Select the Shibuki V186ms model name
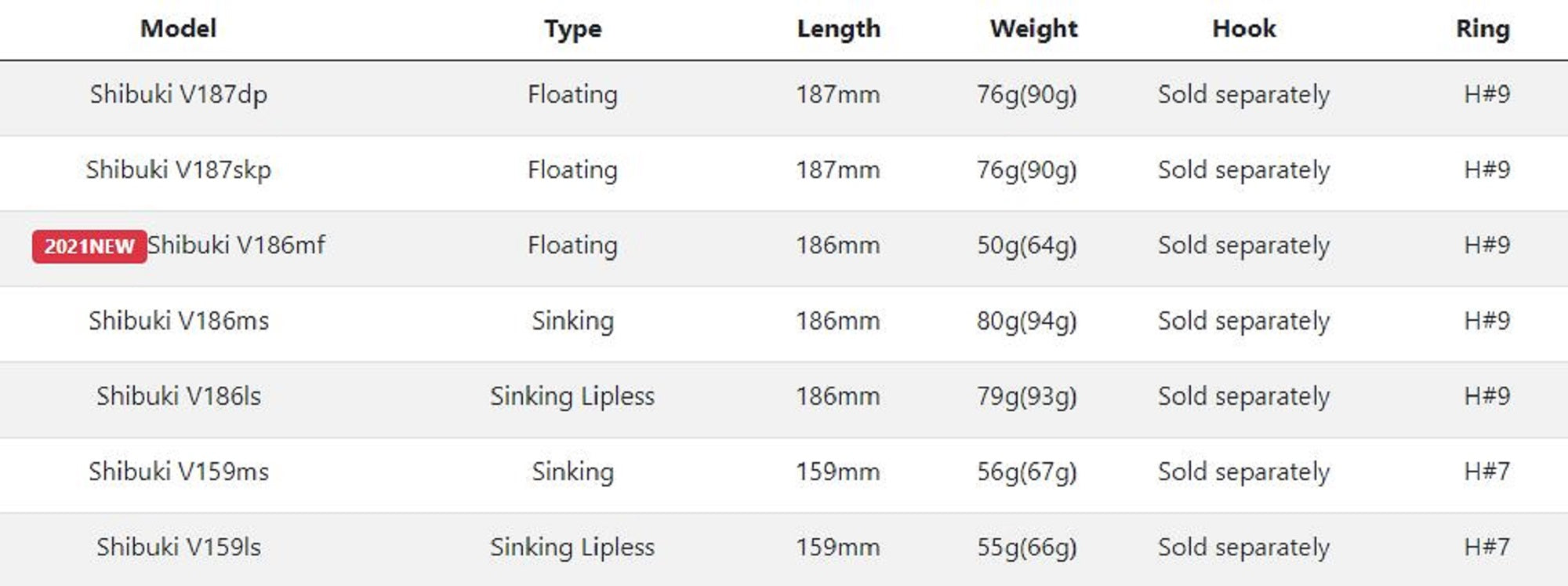1568x586 pixels. (x=179, y=321)
